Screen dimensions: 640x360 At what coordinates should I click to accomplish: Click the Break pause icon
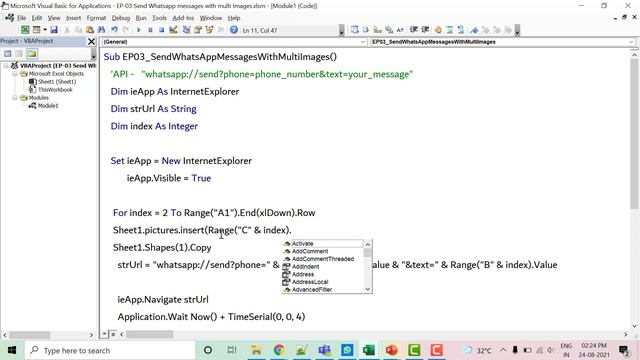coord(150,30)
